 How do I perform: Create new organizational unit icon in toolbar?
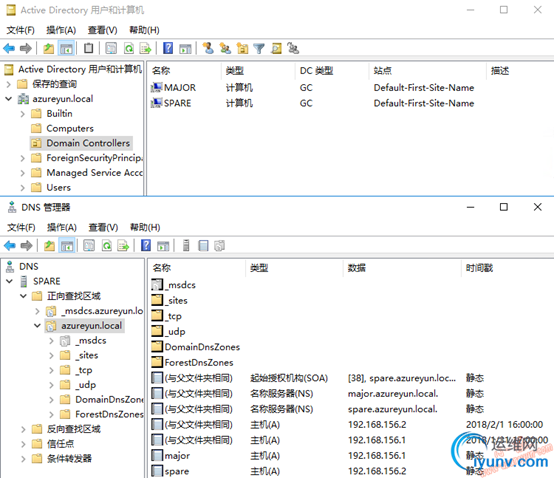pyautogui.click(x=242, y=48)
